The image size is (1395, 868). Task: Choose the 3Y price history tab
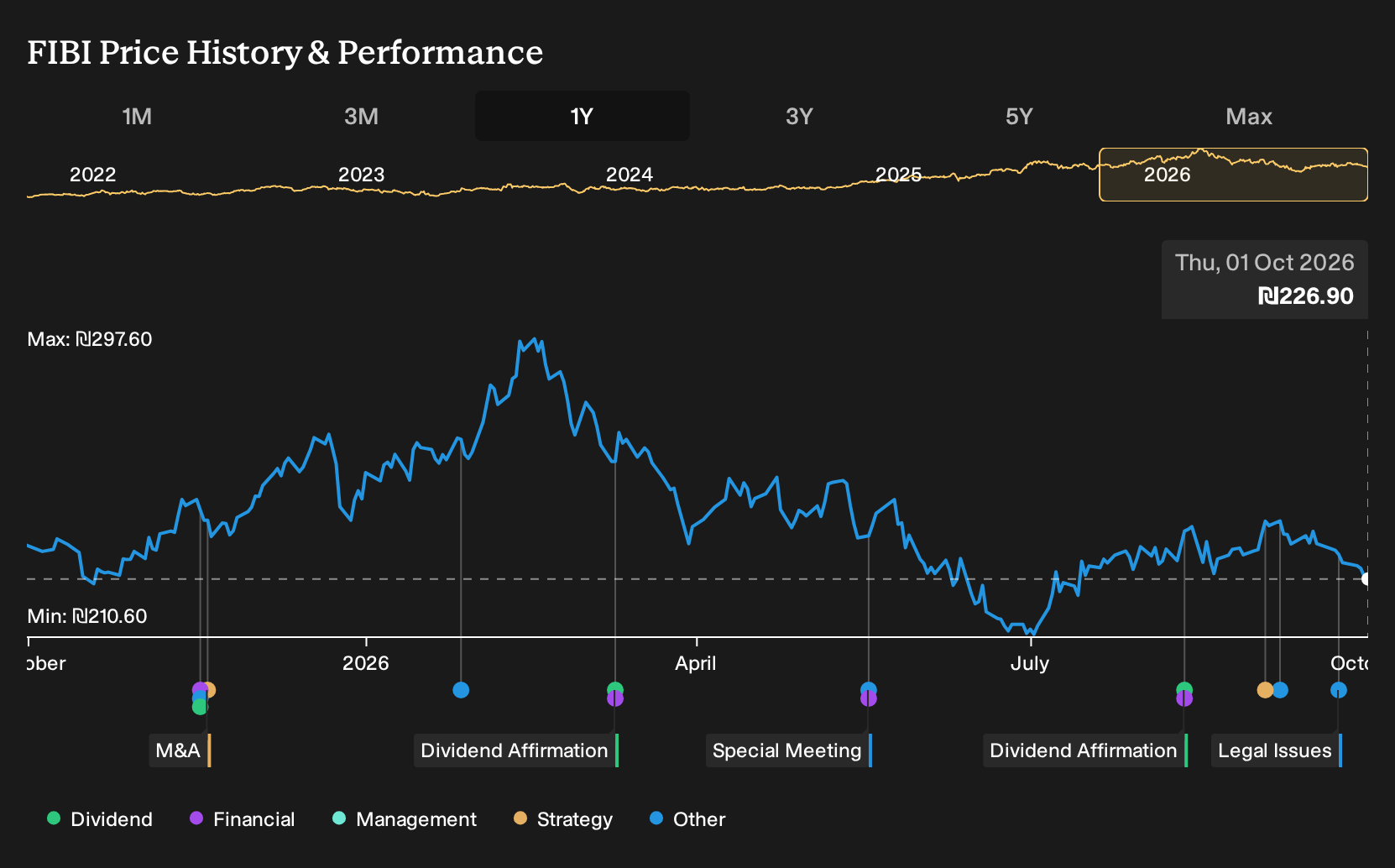(x=799, y=117)
